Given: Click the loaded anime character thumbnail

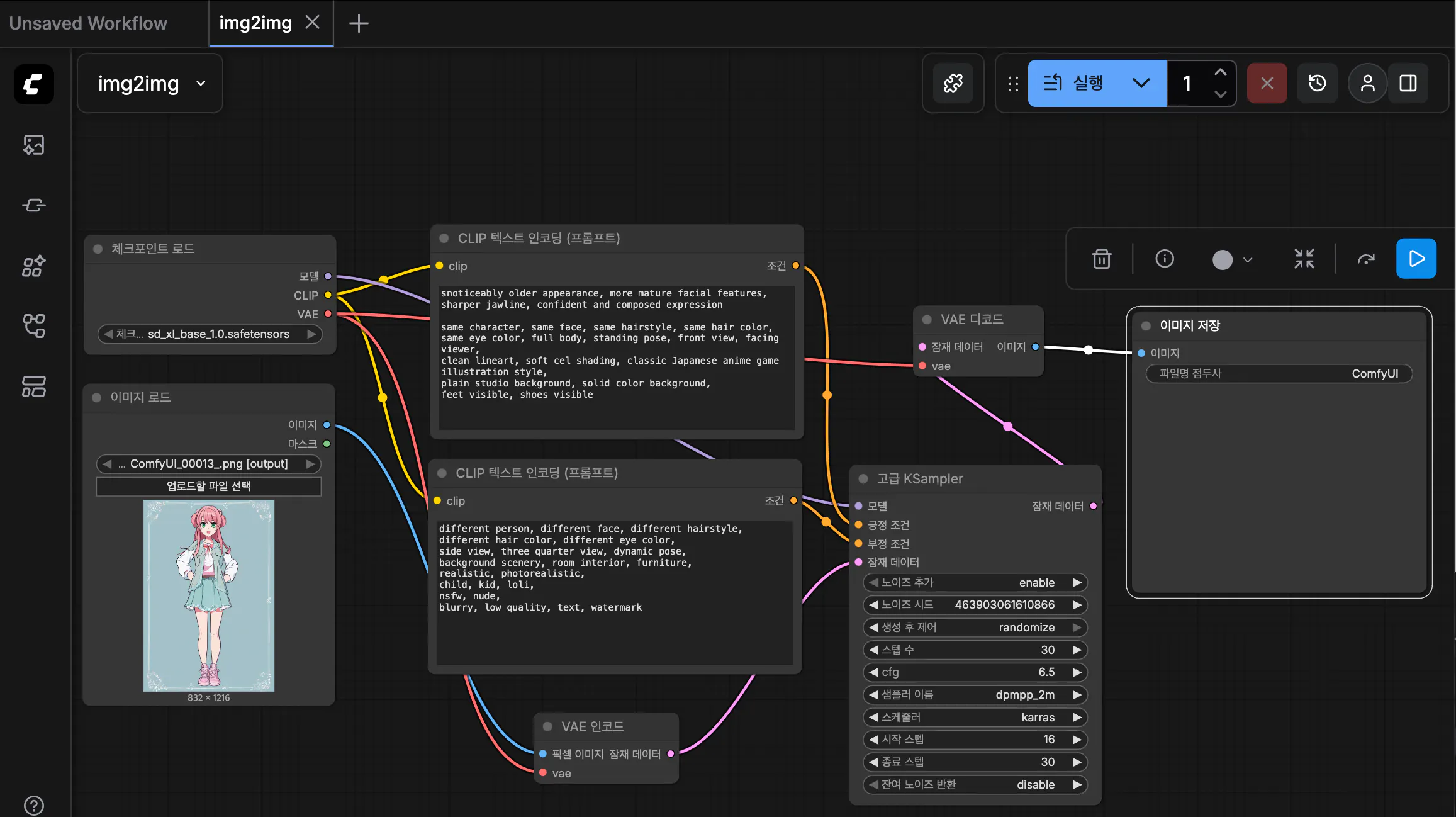Looking at the screenshot, I should (209, 595).
